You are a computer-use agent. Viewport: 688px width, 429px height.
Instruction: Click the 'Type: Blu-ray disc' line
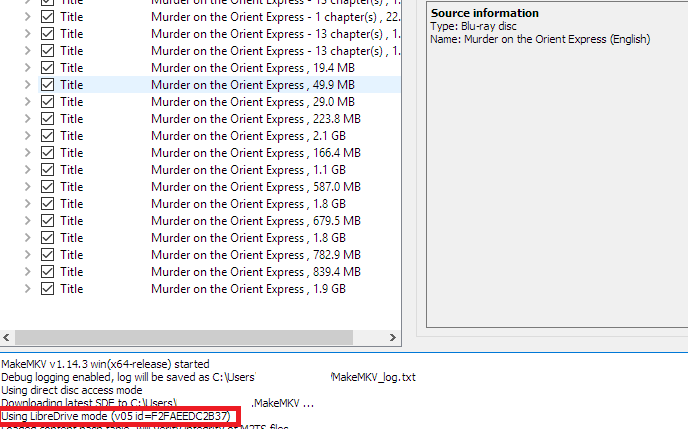473,26
